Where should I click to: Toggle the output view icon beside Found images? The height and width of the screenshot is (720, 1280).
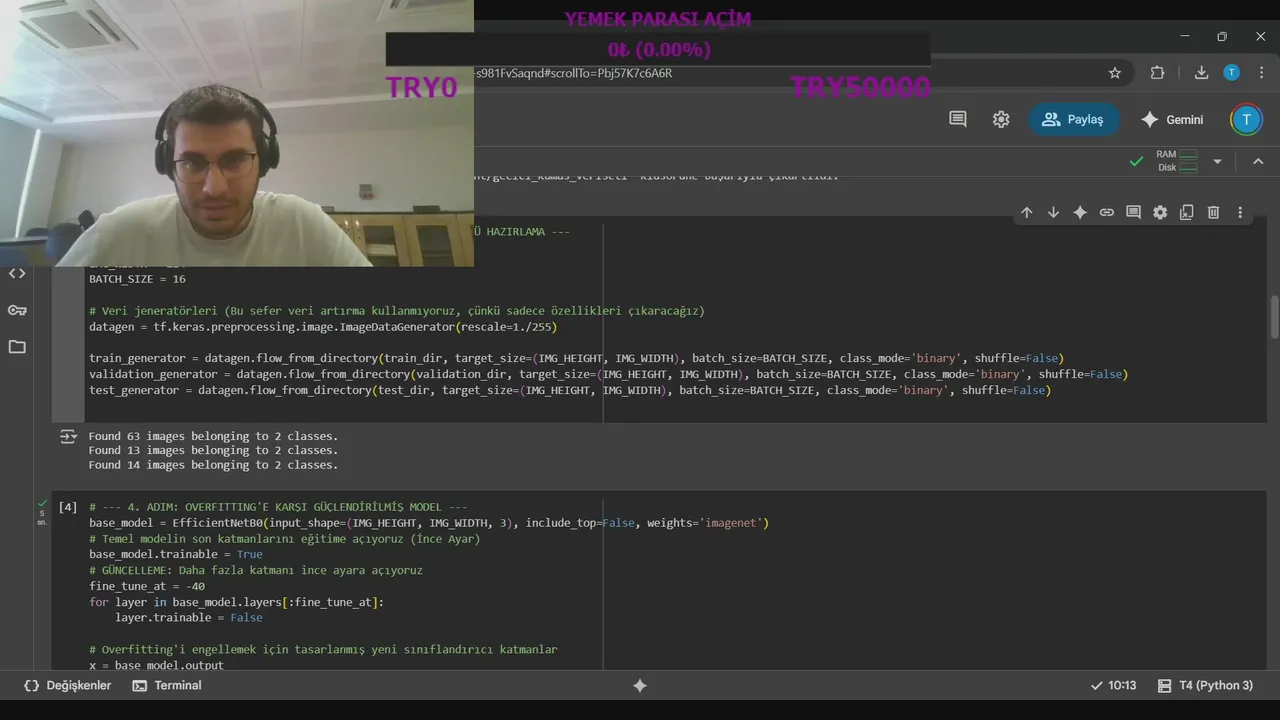[x=68, y=436]
